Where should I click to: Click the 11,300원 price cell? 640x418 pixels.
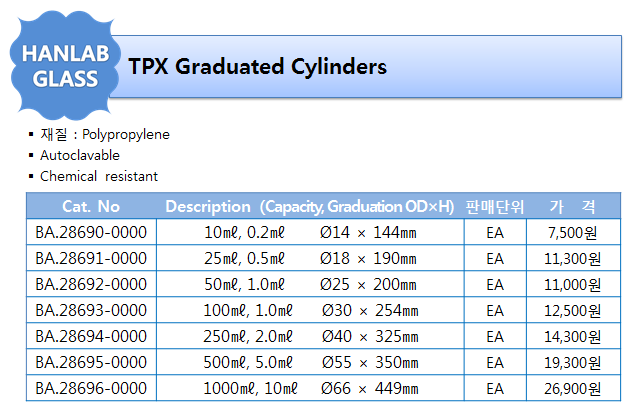(573, 258)
